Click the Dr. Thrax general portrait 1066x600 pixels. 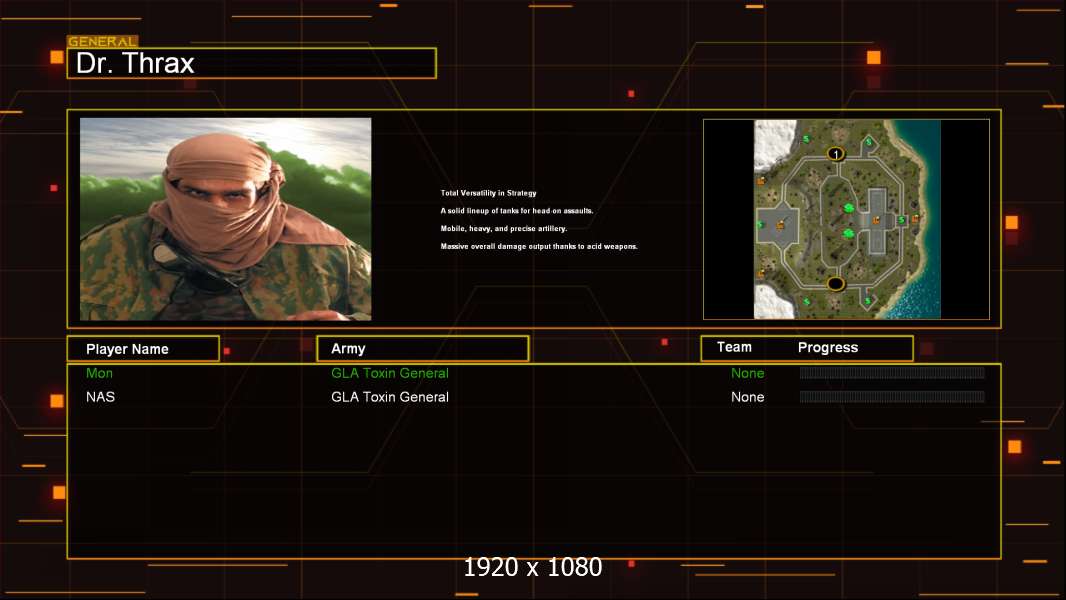(226, 219)
